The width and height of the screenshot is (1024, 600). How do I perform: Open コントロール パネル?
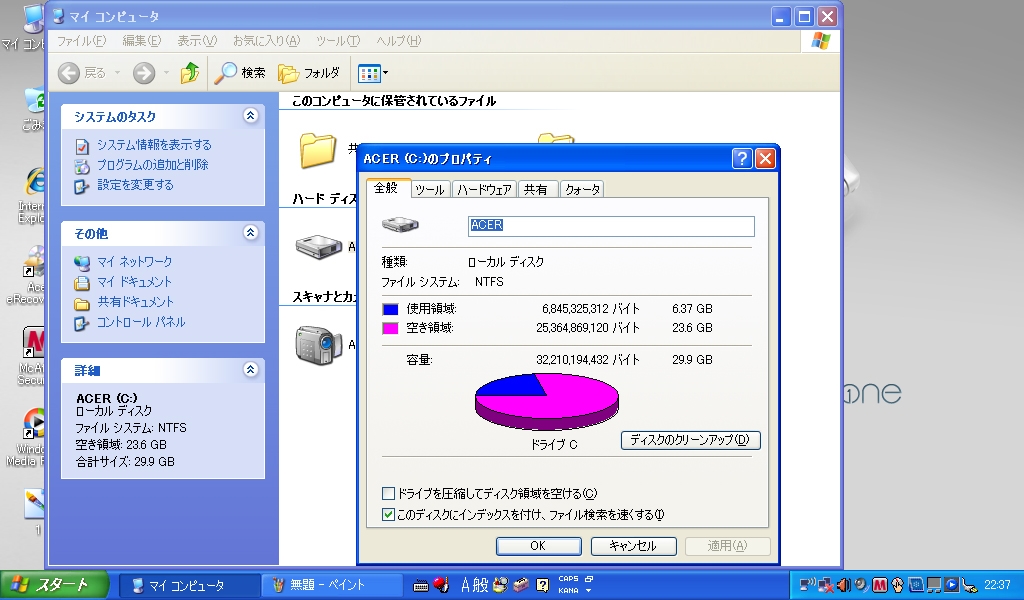pyautogui.click(x=140, y=323)
